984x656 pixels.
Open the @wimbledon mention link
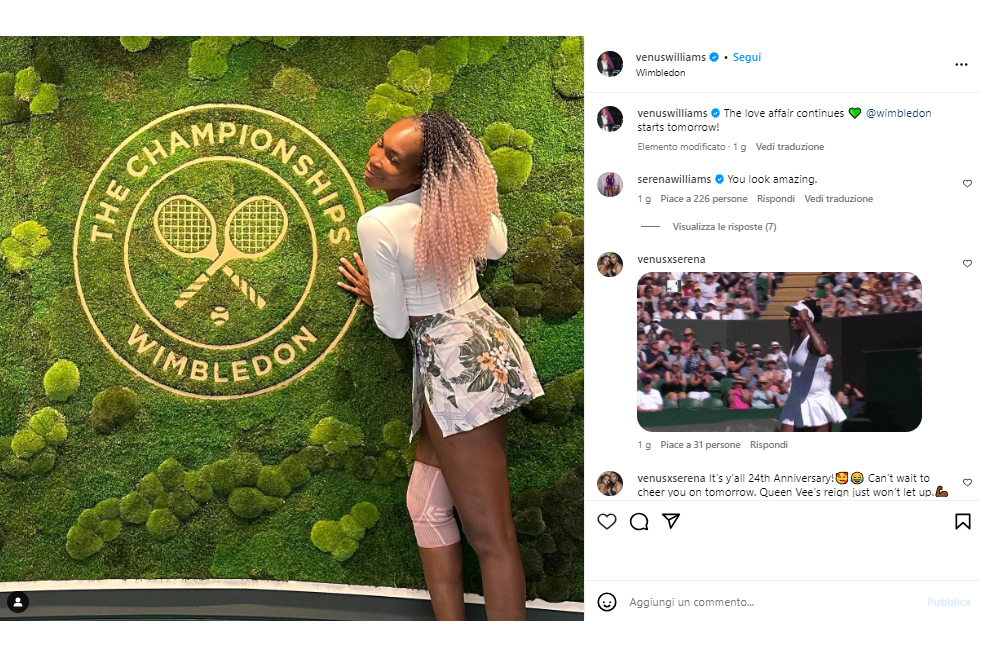click(x=899, y=113)
